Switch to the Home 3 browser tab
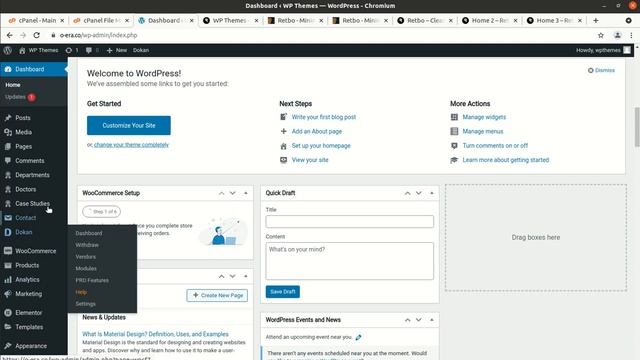640x360 pixels. pyautogui.click(x=554, y=20)
